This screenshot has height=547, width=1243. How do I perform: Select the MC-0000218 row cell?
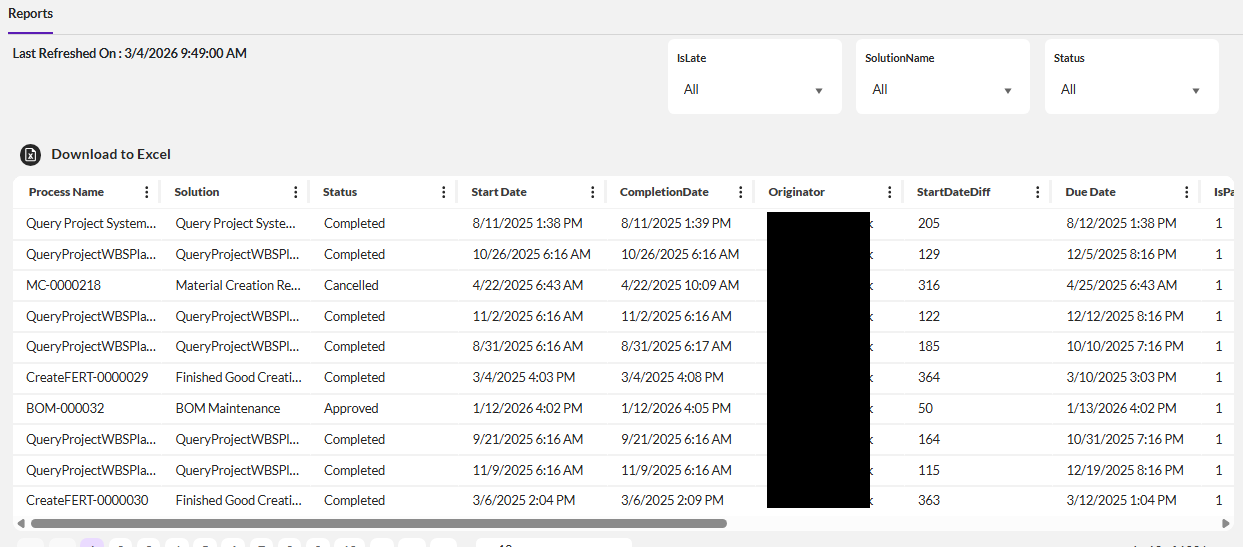pyautogui.click(x=64, y=285)
